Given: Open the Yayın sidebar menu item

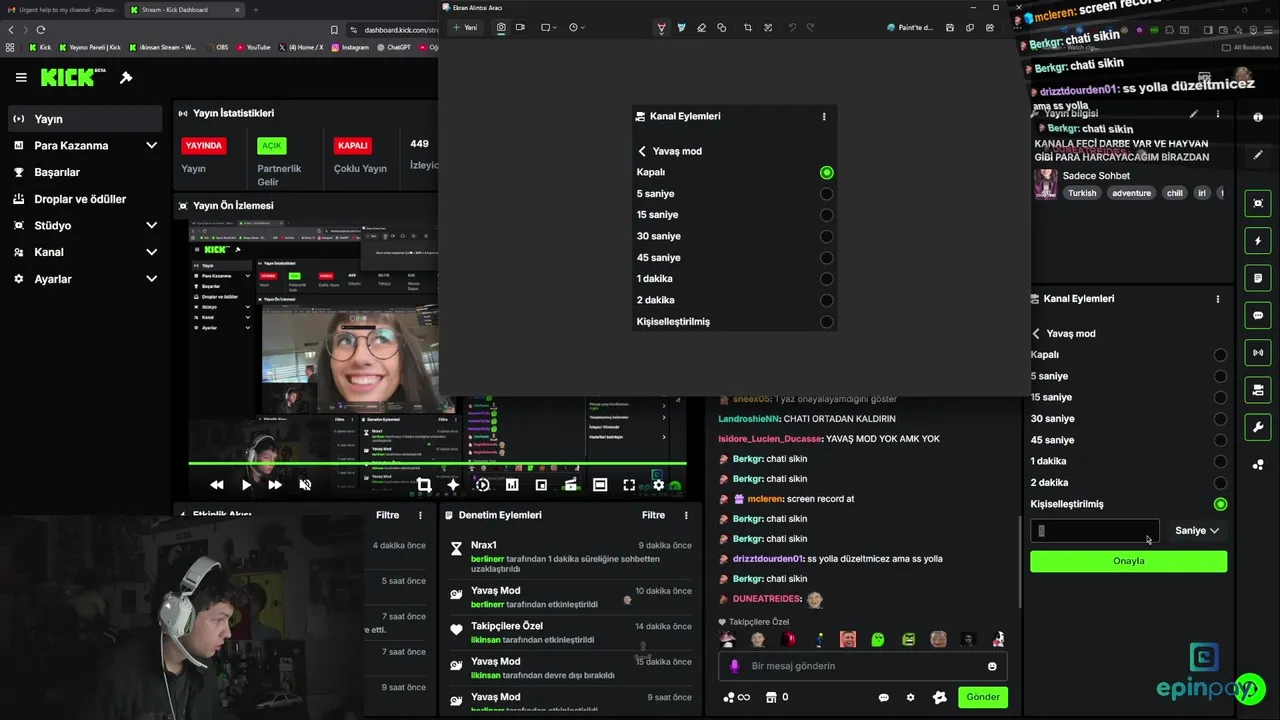Looking at the screenshot, I should 84,119.
